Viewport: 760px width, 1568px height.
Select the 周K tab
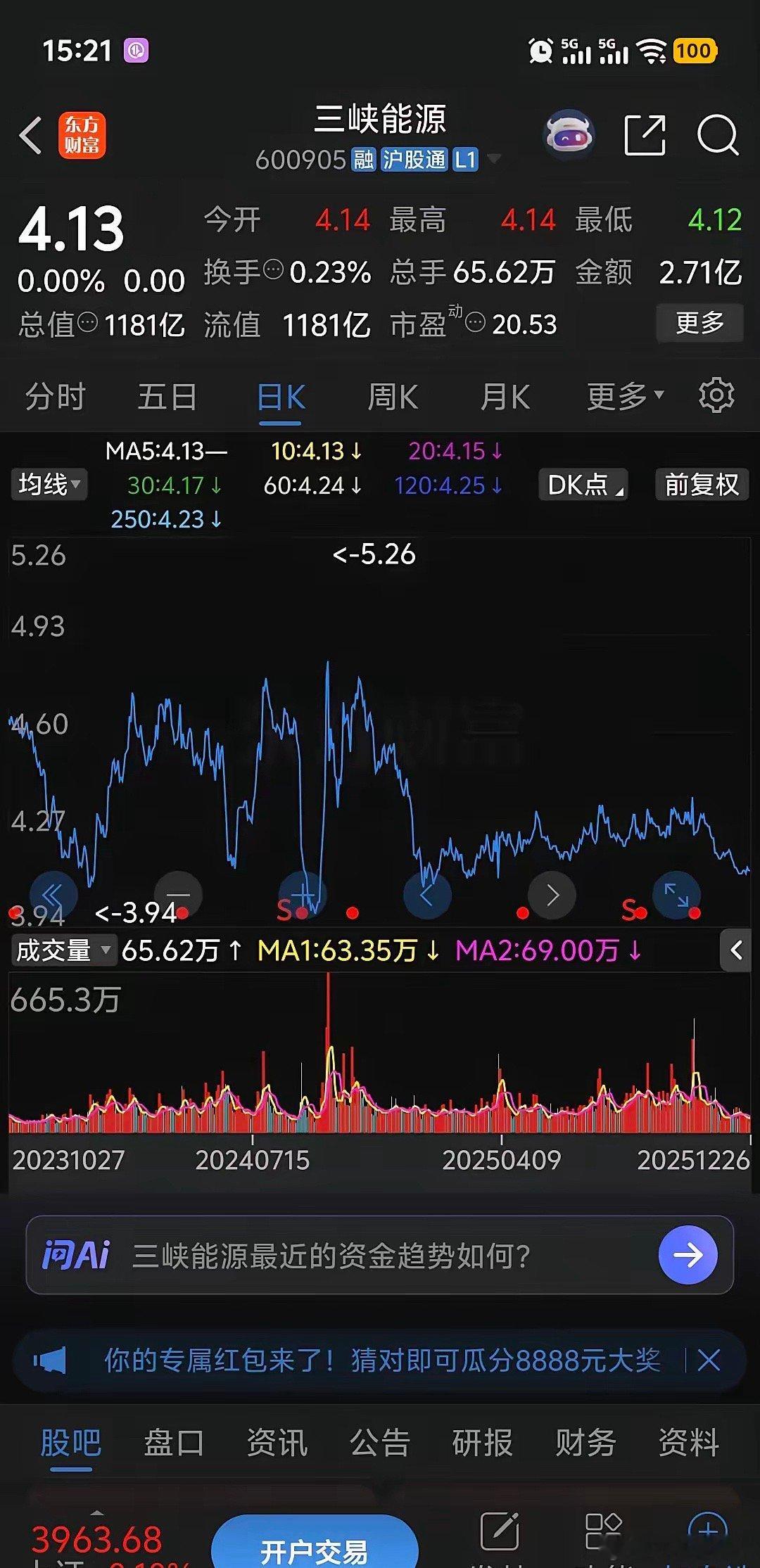coord(393,397)
